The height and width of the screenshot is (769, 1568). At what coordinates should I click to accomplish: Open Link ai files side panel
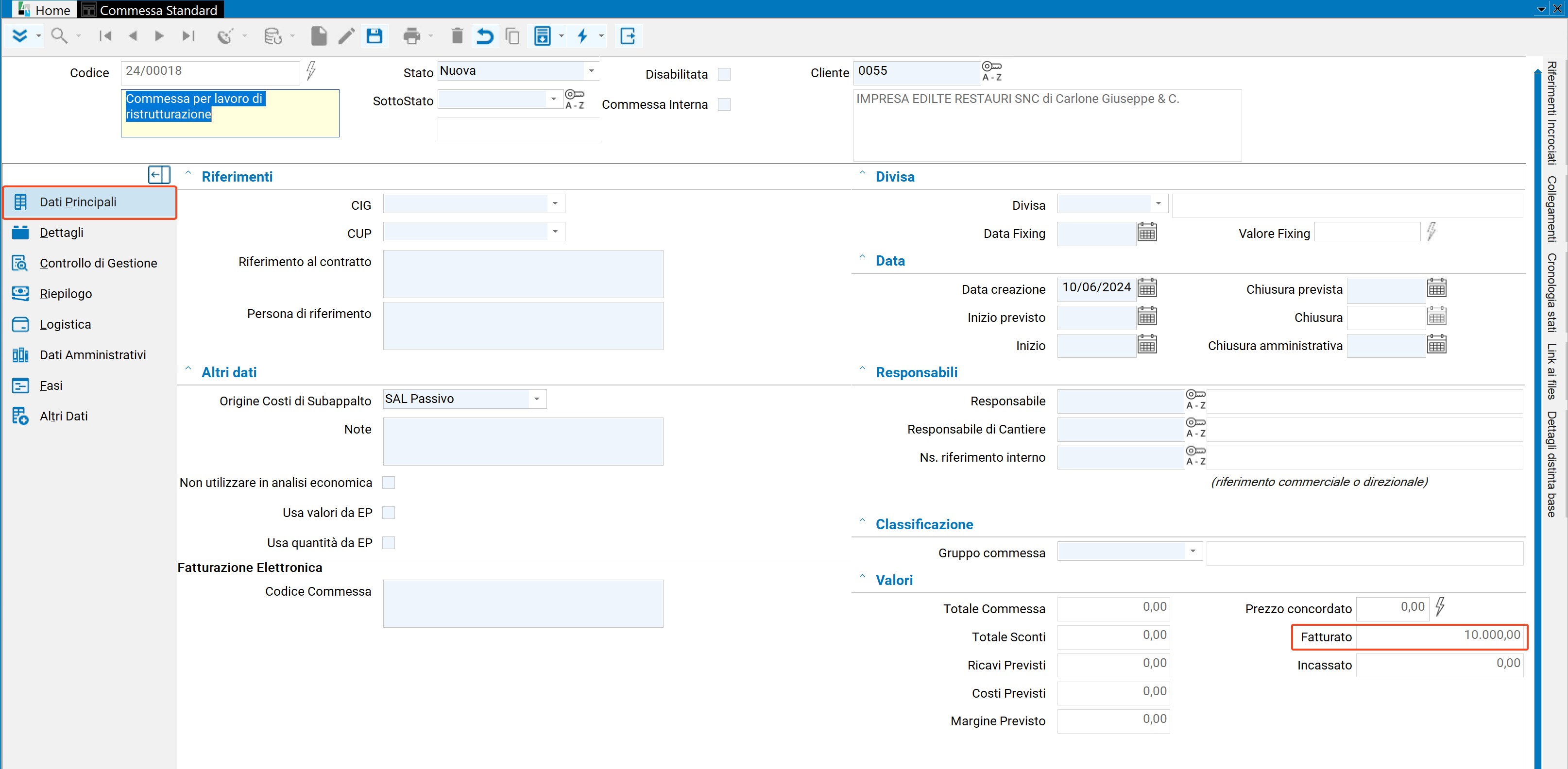1551,372
